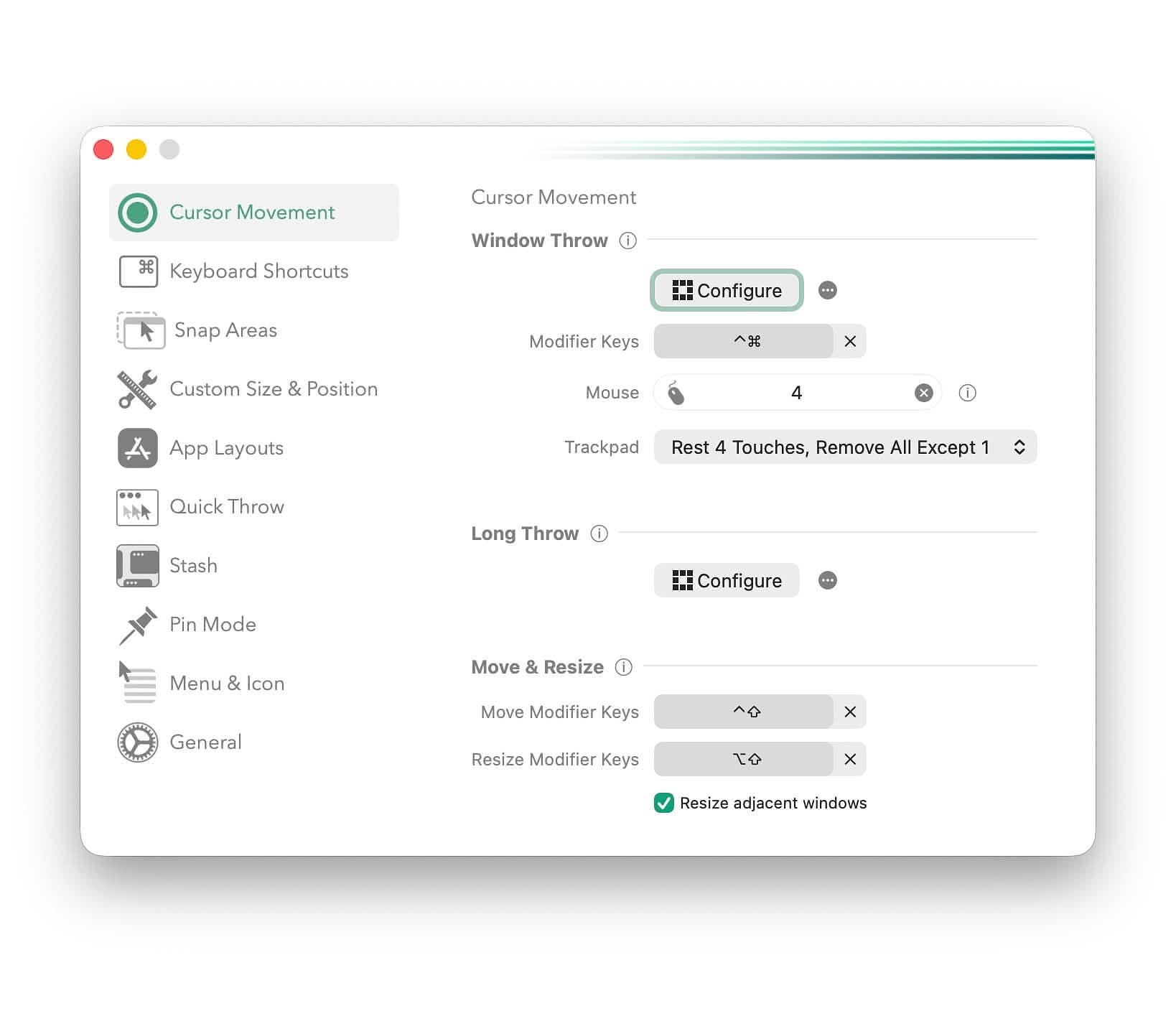This screenshot has height=1034, width=1176.
Task: Select the Custom Size & Position tools icon
Action: (x=137, y=388)
